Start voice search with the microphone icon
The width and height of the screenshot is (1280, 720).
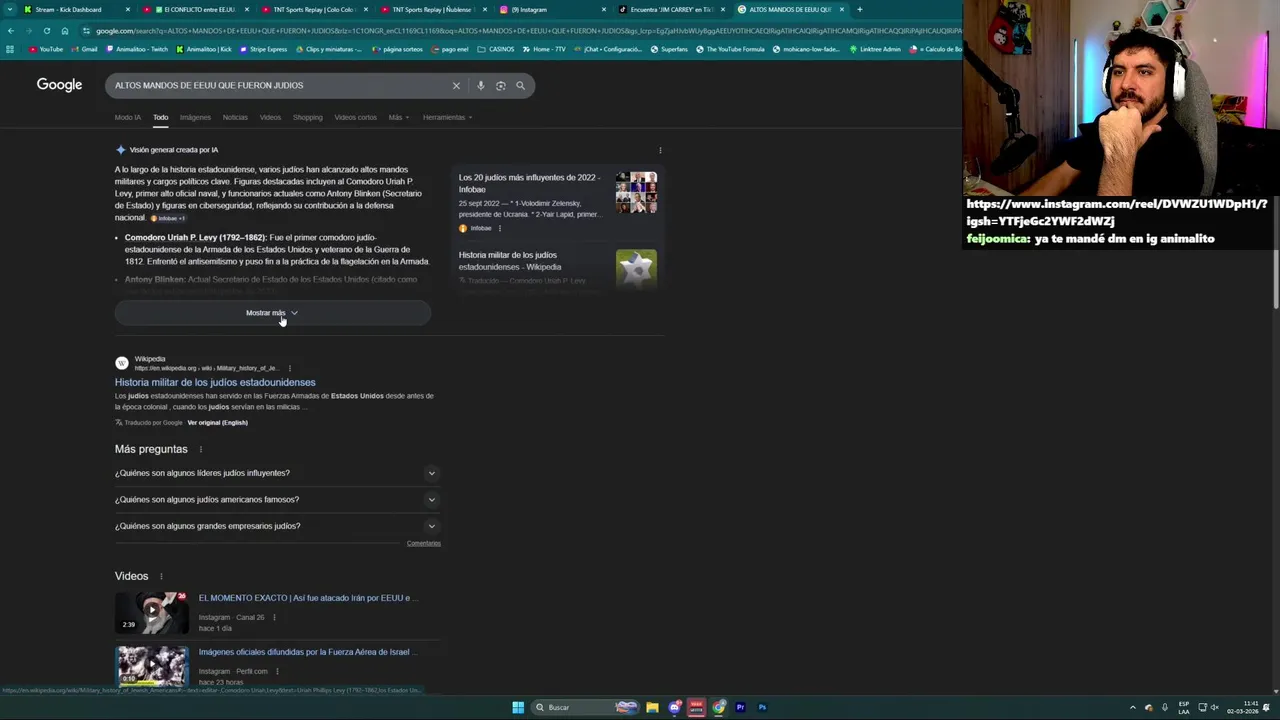point(481,86)
